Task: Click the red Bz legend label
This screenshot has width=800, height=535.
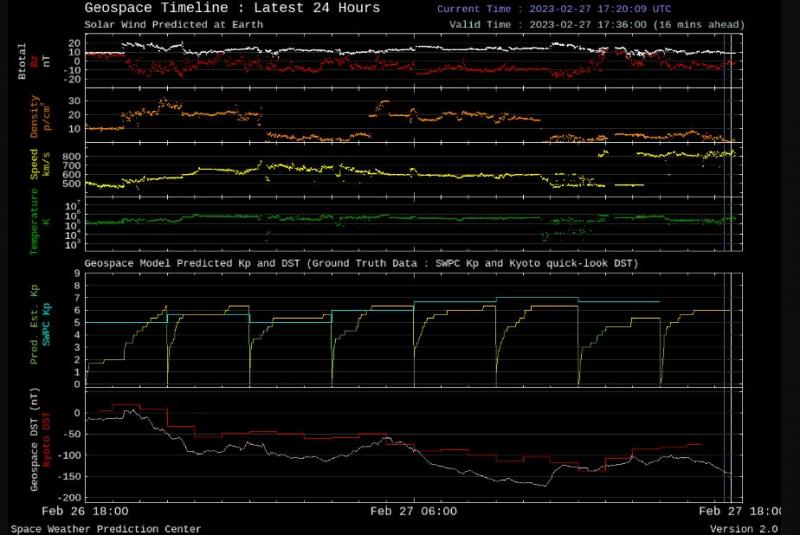Action: (34, 61)
